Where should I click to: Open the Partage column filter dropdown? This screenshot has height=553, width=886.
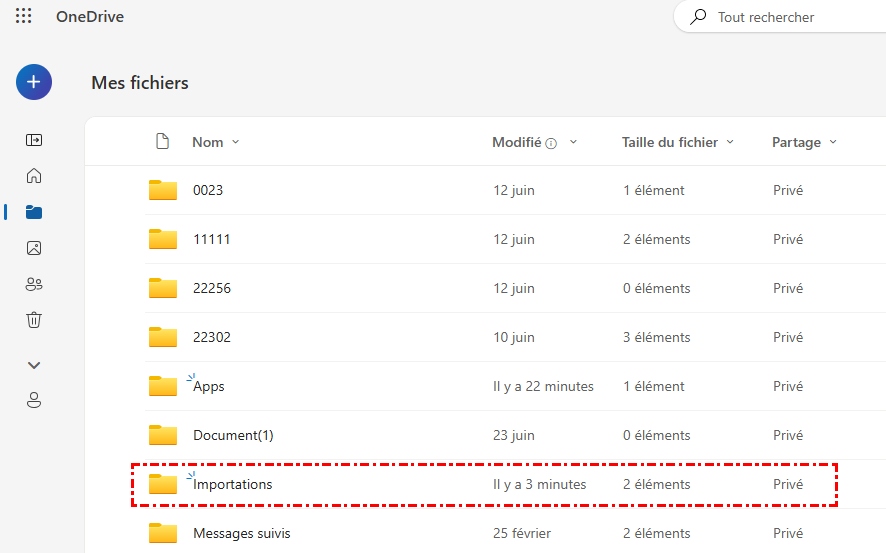[833, 142]
